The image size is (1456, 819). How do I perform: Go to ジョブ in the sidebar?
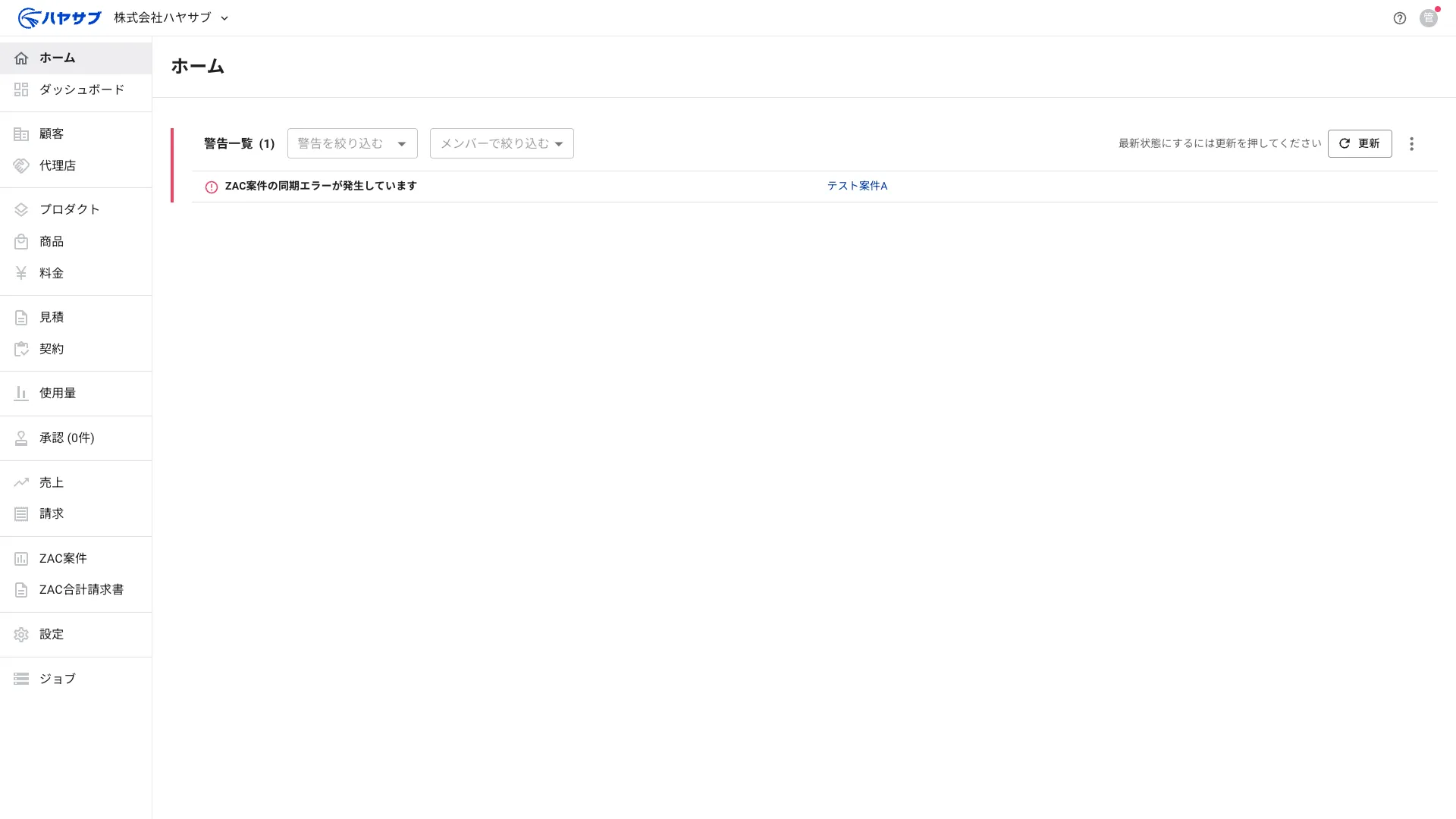(x=76, y=679)
